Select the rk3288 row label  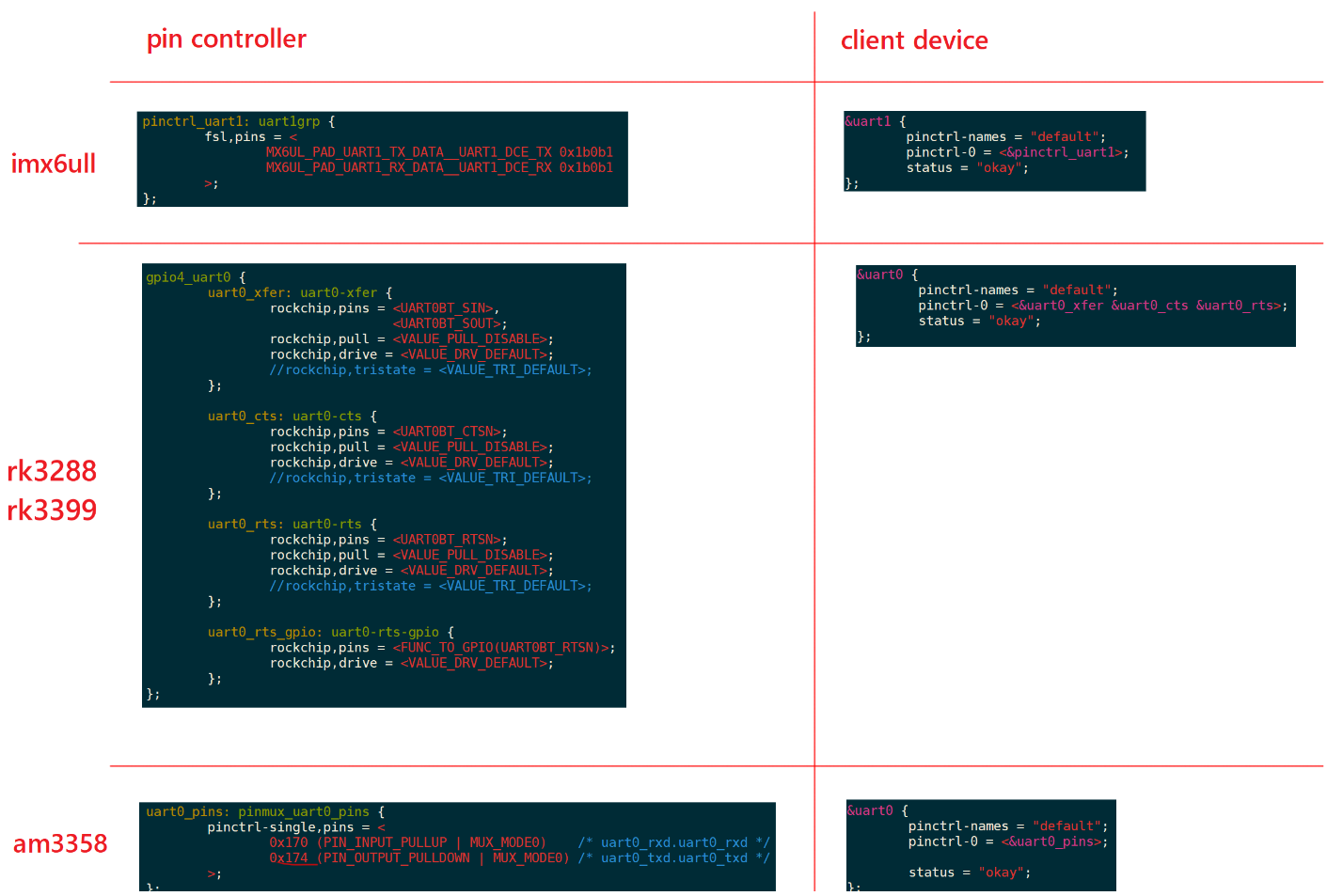pyautogui.click(x=52, y=471)
